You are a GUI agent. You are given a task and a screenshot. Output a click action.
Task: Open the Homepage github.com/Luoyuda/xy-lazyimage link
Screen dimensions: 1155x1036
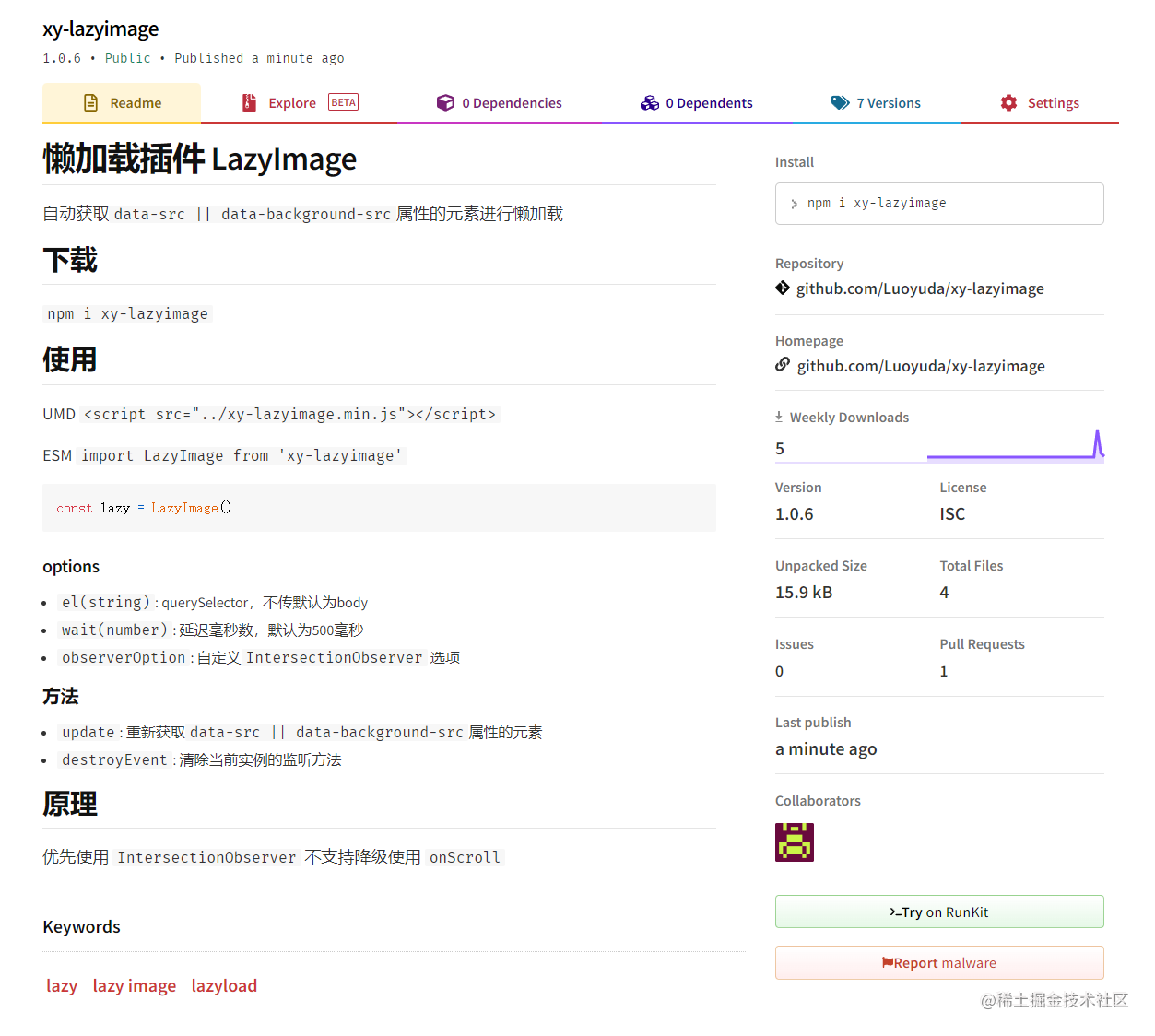tap(921, 366)
